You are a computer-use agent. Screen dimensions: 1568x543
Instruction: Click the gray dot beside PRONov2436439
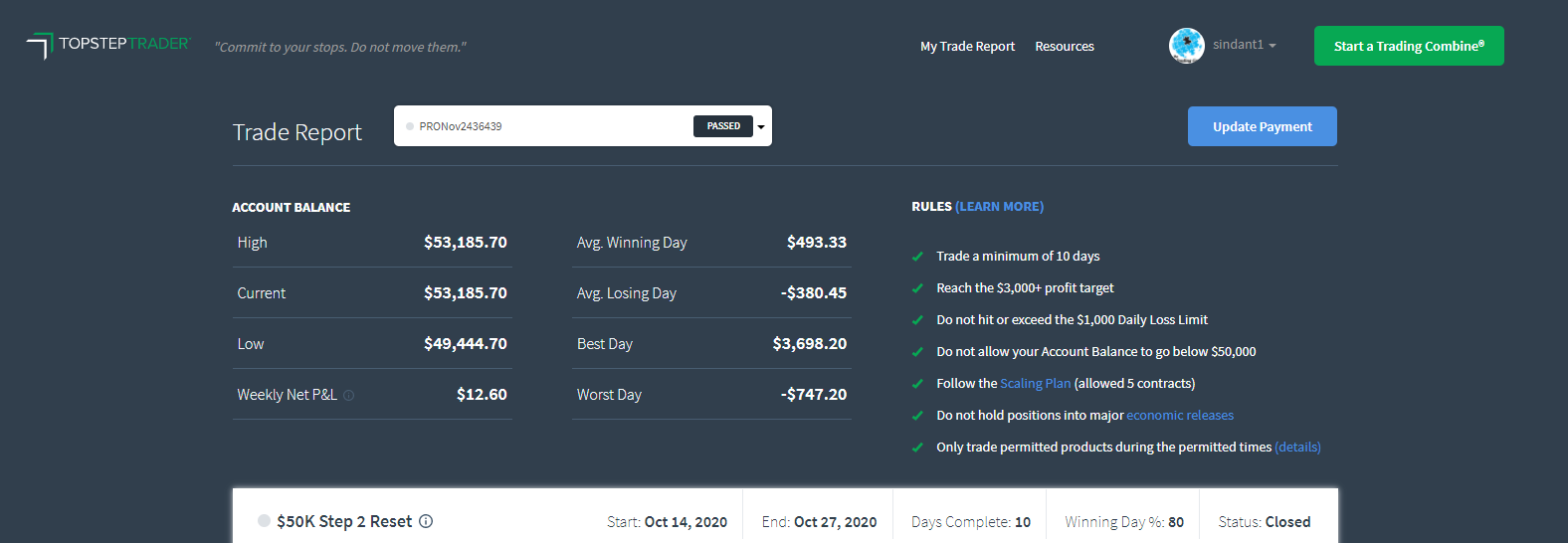coord(410,126)
